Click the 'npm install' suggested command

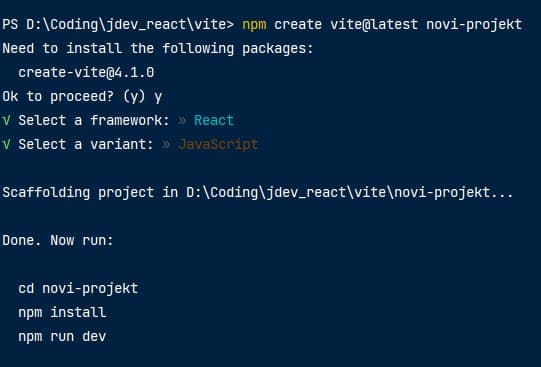coord(62,313)
